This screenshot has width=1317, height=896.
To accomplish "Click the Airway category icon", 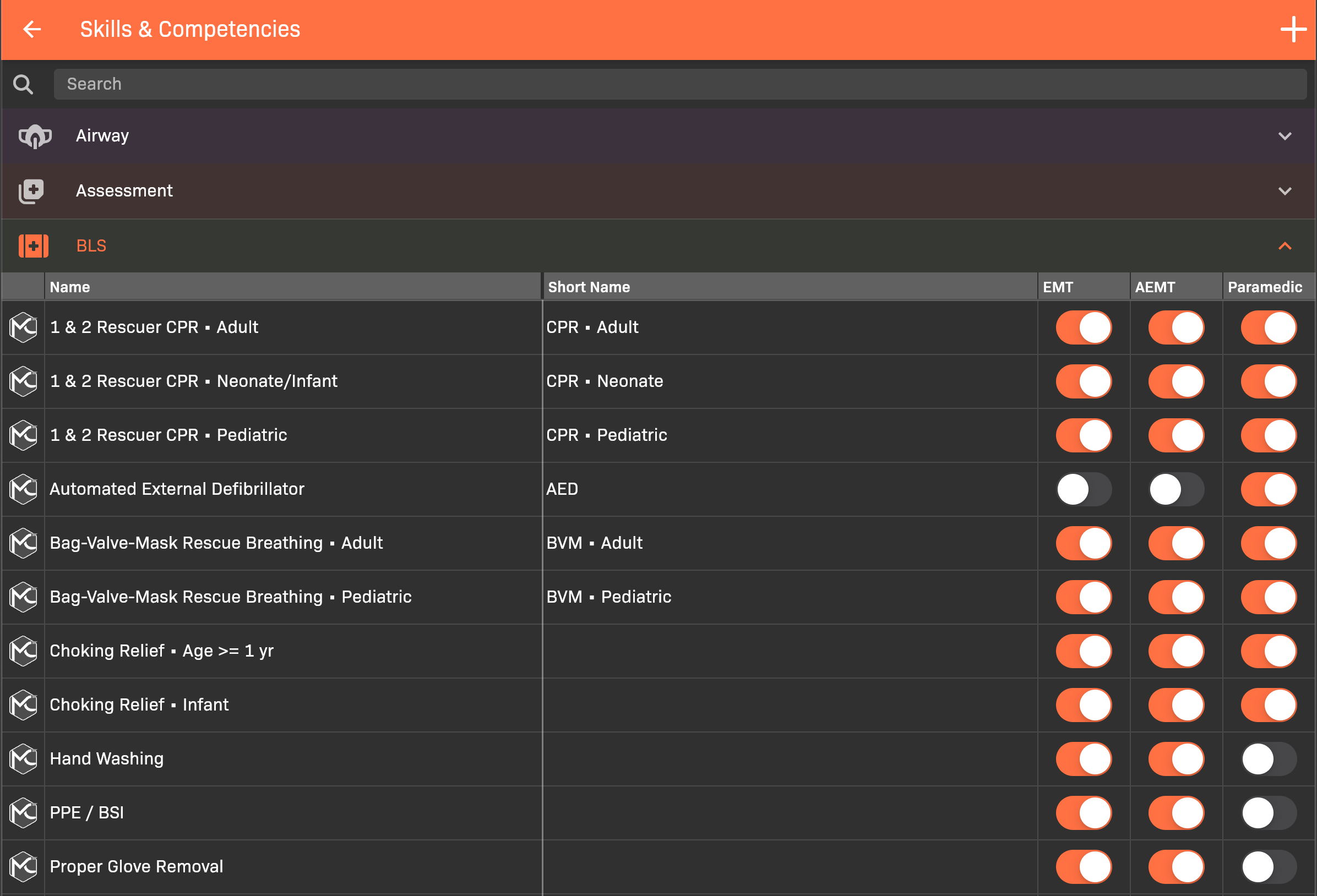I will 35,136.
